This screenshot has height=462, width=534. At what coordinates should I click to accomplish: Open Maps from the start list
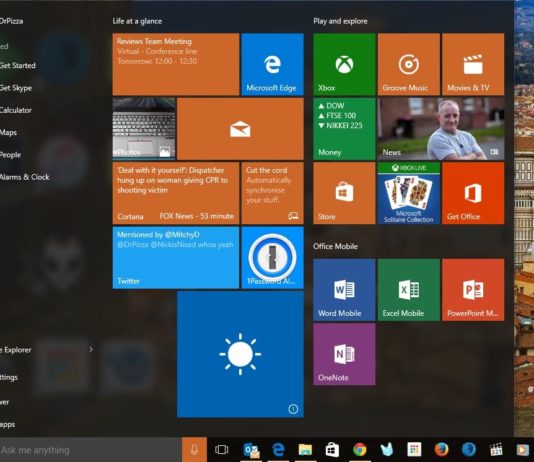pyautogui.click(x=9, y=132)
